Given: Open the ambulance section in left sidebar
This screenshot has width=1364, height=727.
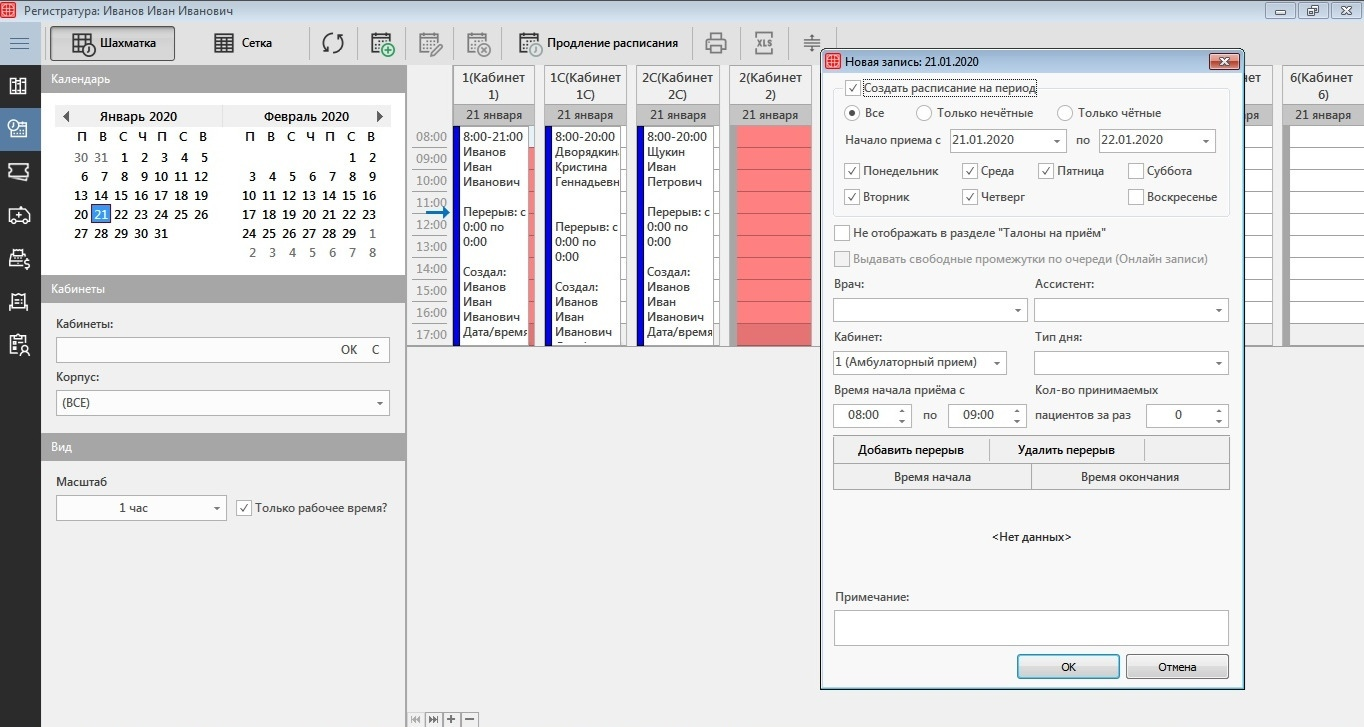Looking at the screenshot, I should 18,214.
